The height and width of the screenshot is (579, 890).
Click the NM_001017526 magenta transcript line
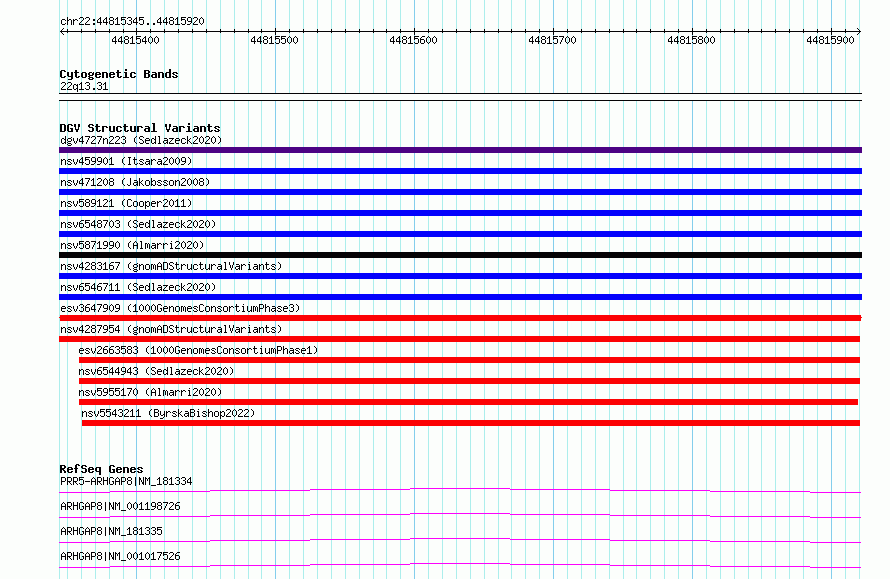coord(460,565)
